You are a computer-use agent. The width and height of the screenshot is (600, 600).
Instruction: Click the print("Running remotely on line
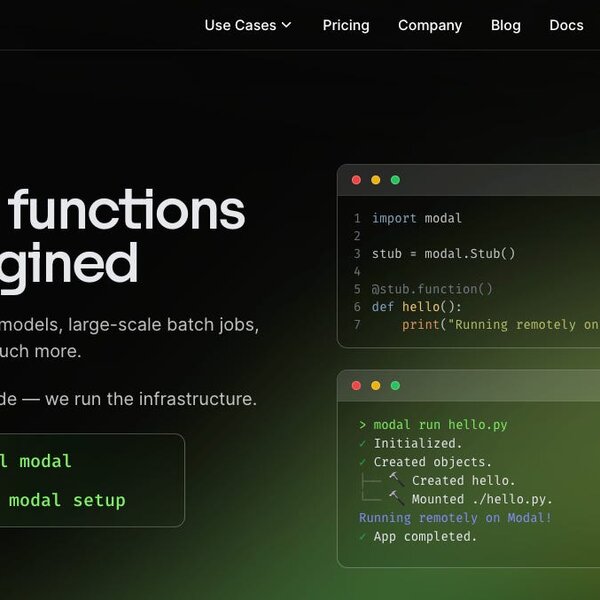(501, 325)
